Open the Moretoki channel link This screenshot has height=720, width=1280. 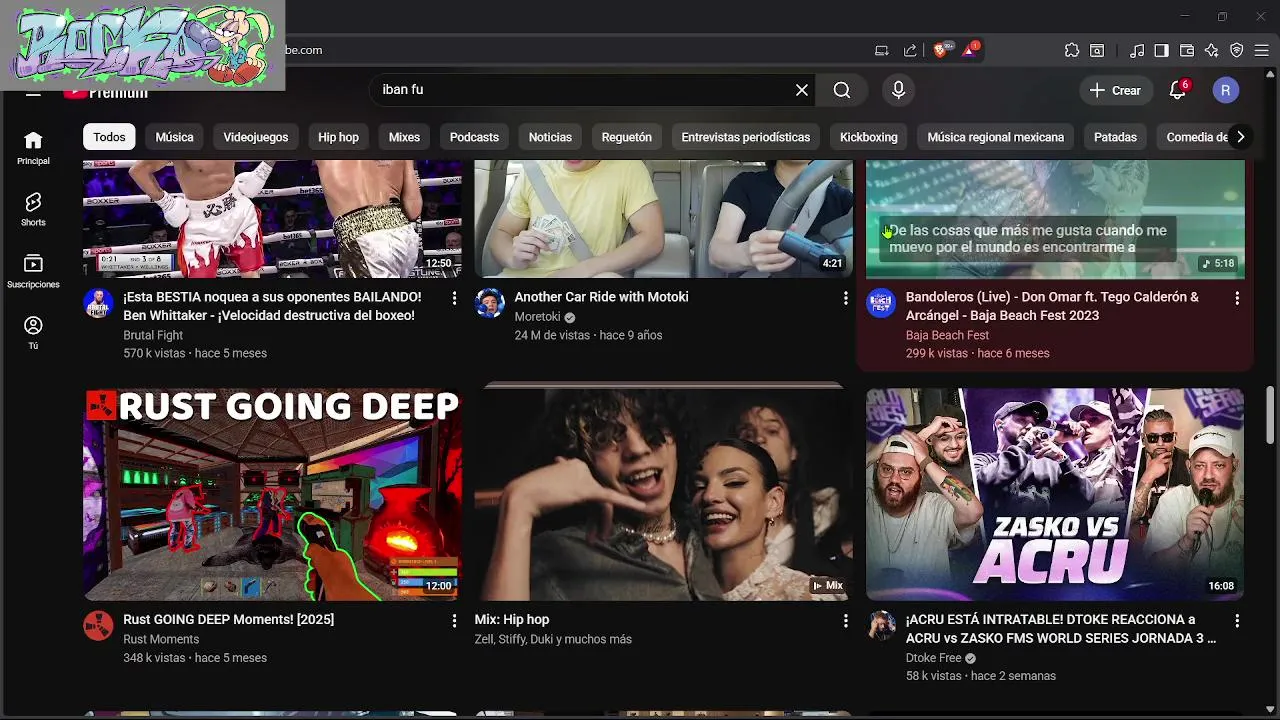pos(537,317)
